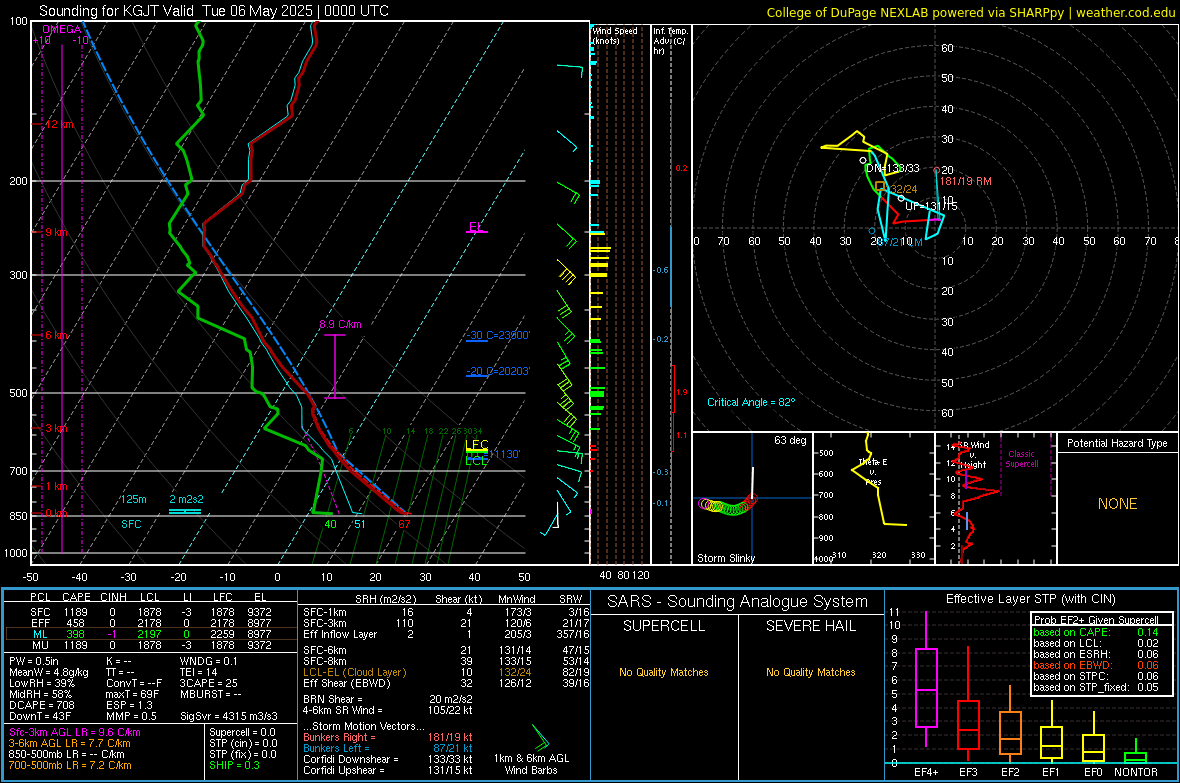Click the 8.9 C/km lapse rate label

coord(340,324)
